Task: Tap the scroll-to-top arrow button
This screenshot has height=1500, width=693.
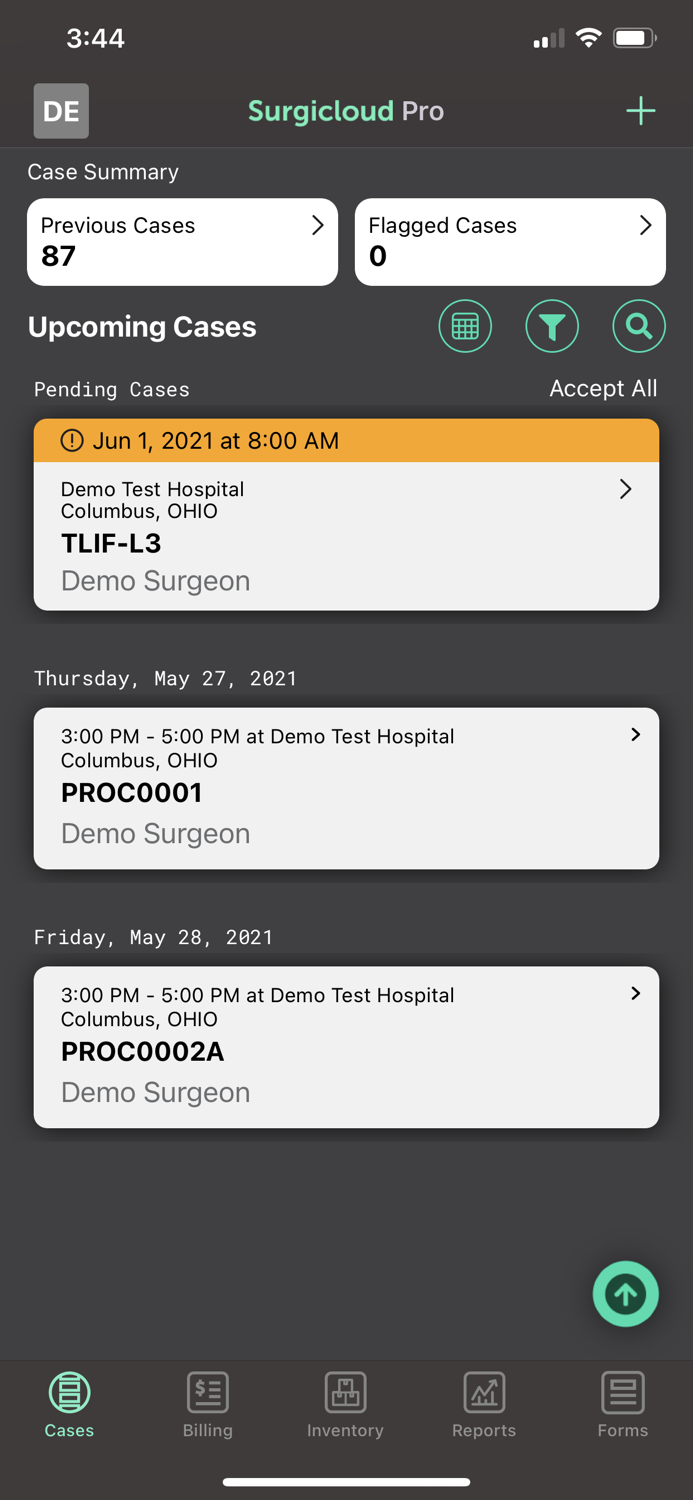Action: click(625, 1294)
